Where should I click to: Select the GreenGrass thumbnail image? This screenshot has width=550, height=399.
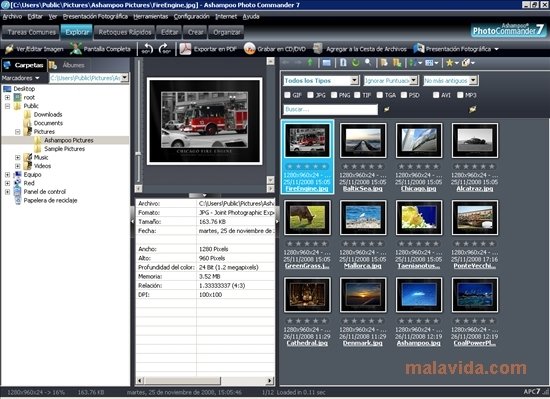[x=307, y=217]
